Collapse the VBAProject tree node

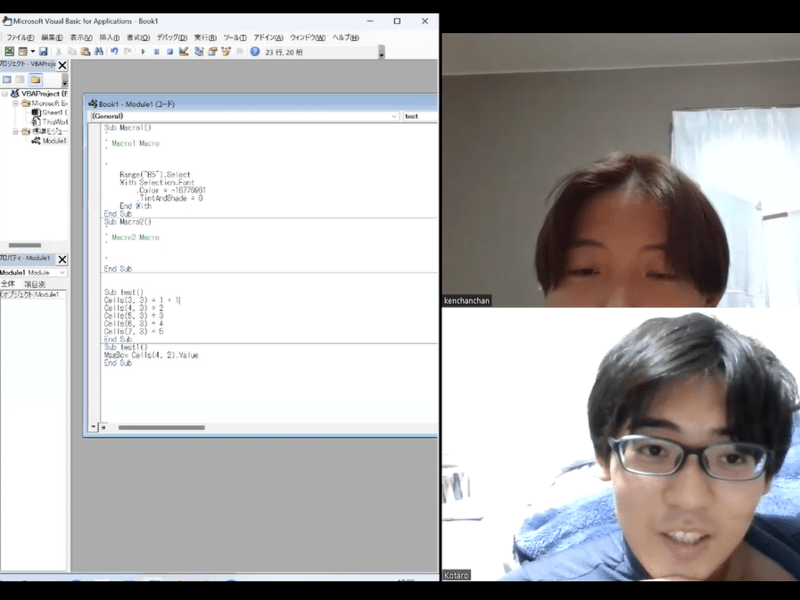click(x=4, y=93)
